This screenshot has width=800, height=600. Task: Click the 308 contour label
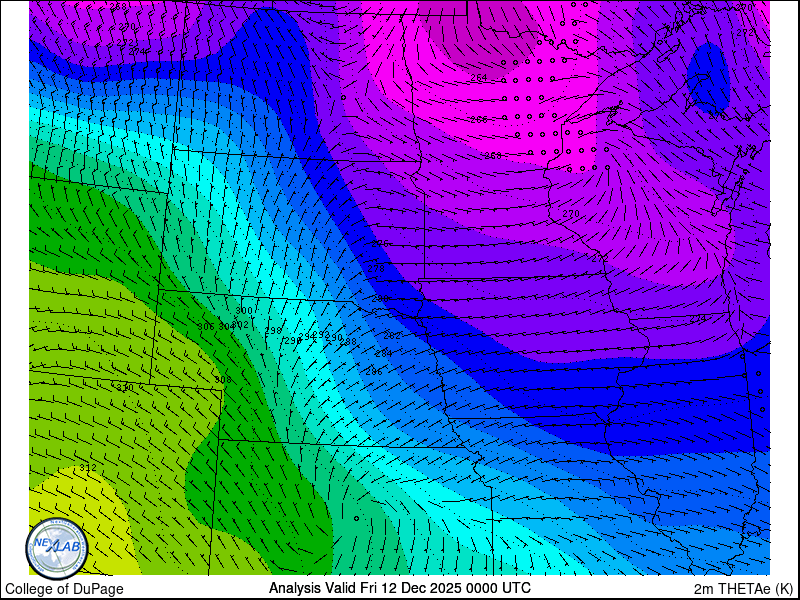pyautogui.click(x=222, y=380)
